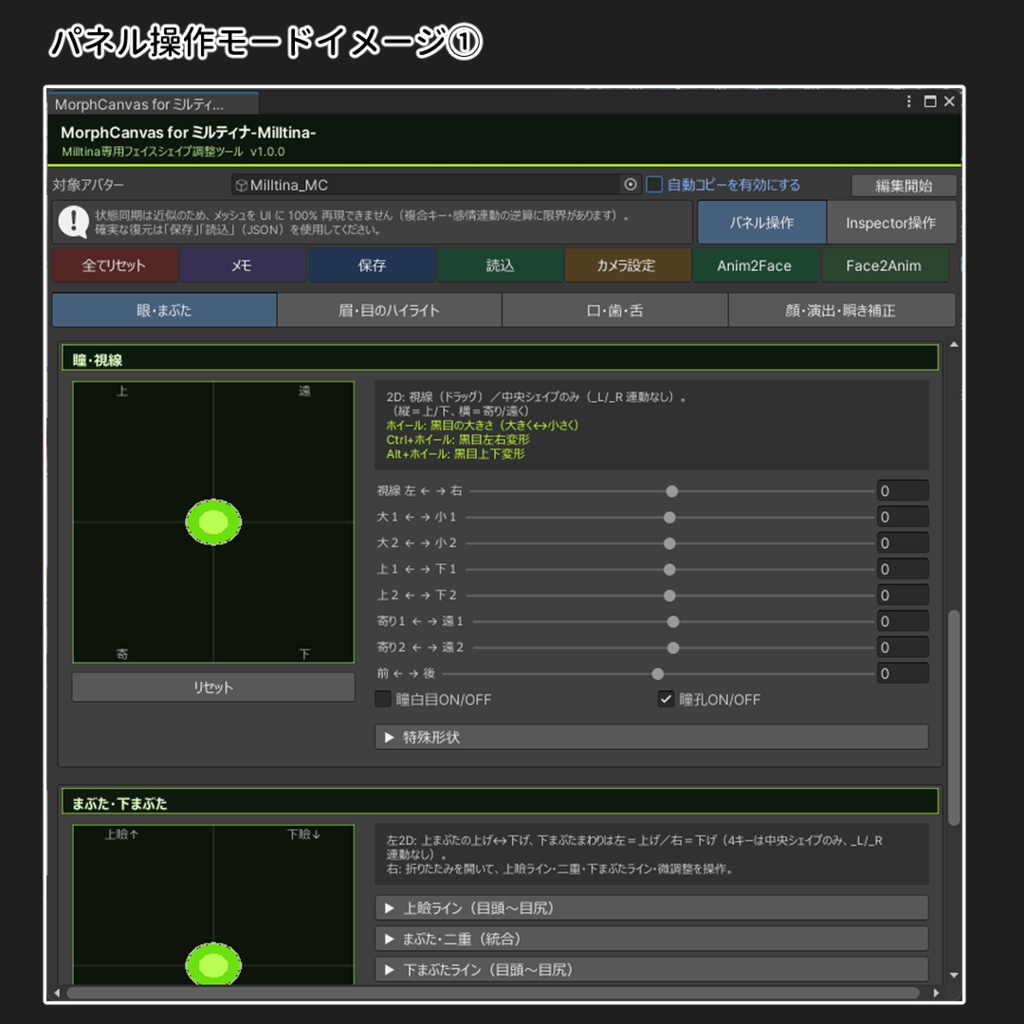The image size is (1024, 1024).
Task: Click the 視線 左←→右 slider handle
Action: pyautogui.click(x=672, y=490)
